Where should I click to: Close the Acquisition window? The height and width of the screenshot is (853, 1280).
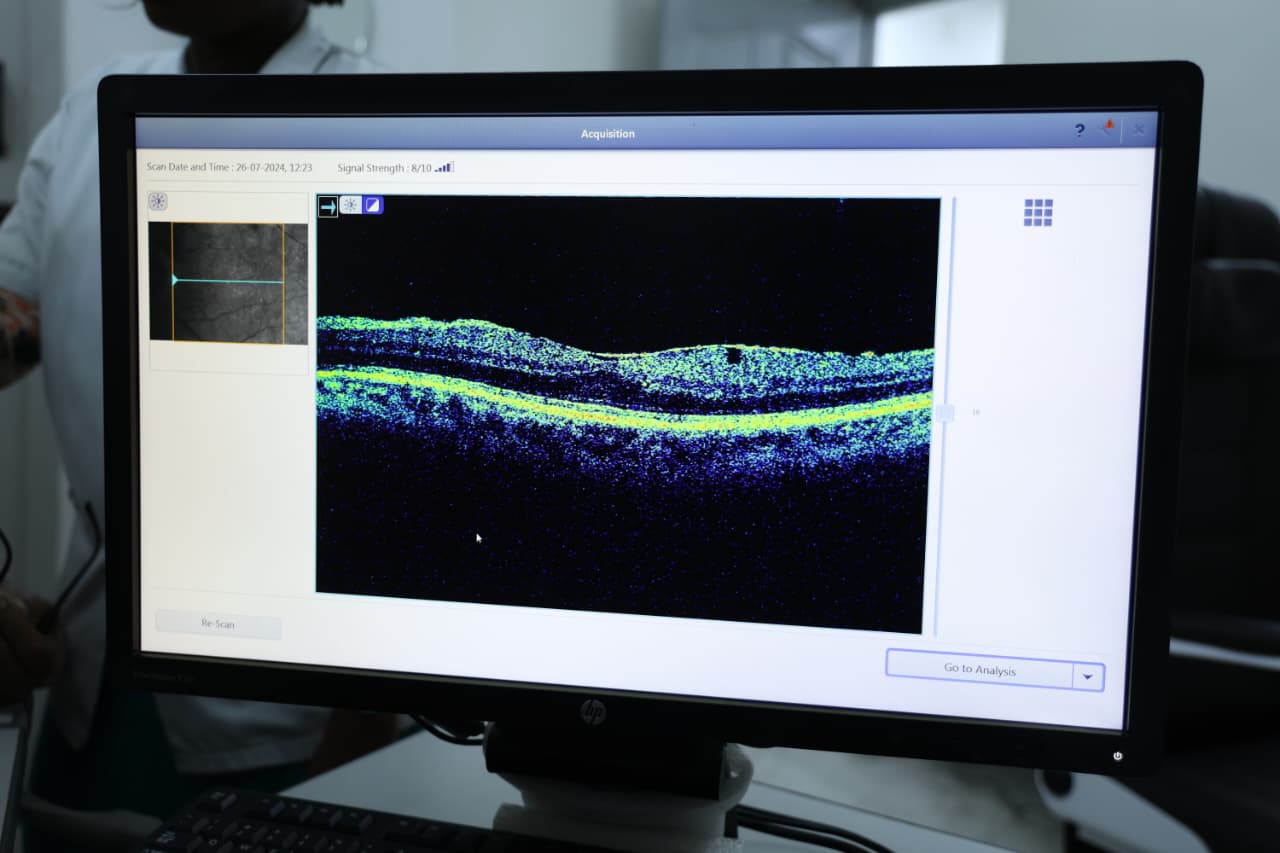(1138, 130)
